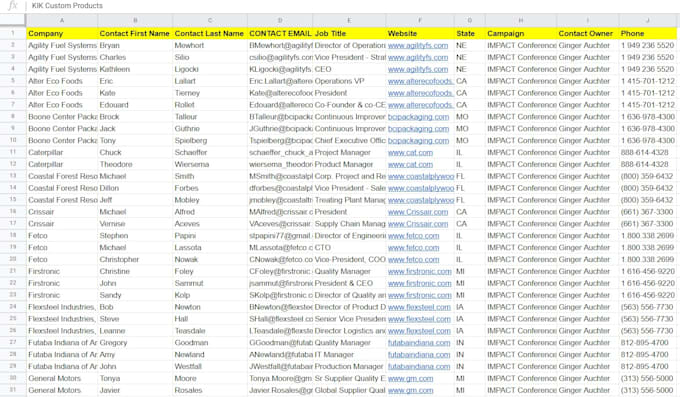Open bcipackaging.com link in Brock's row
This screenshot has height=397, width=680.
coord(418,117)
